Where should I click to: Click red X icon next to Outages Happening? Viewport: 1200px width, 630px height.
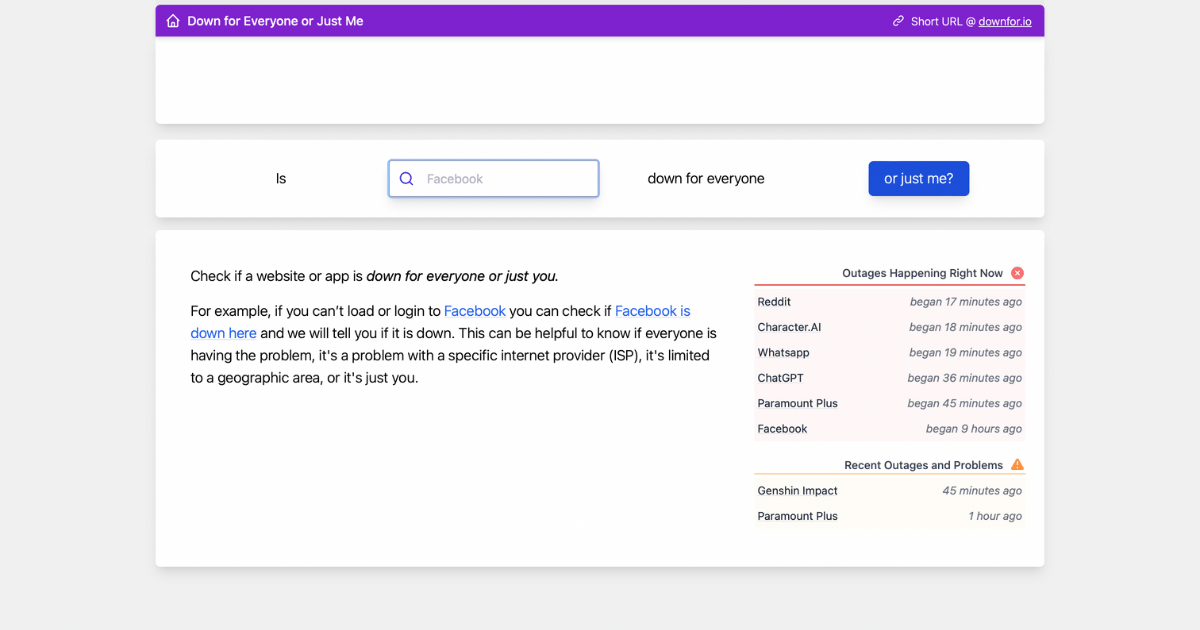1017,273
